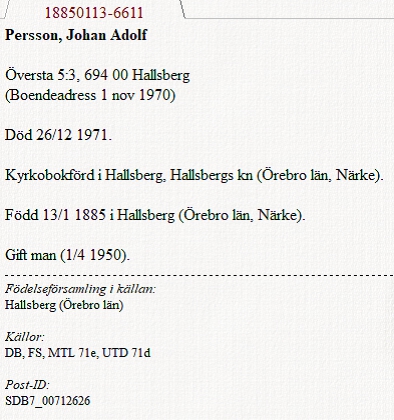Click the name Persson, Johan Adolf
The image size is (394, 420).
(76, 35)
